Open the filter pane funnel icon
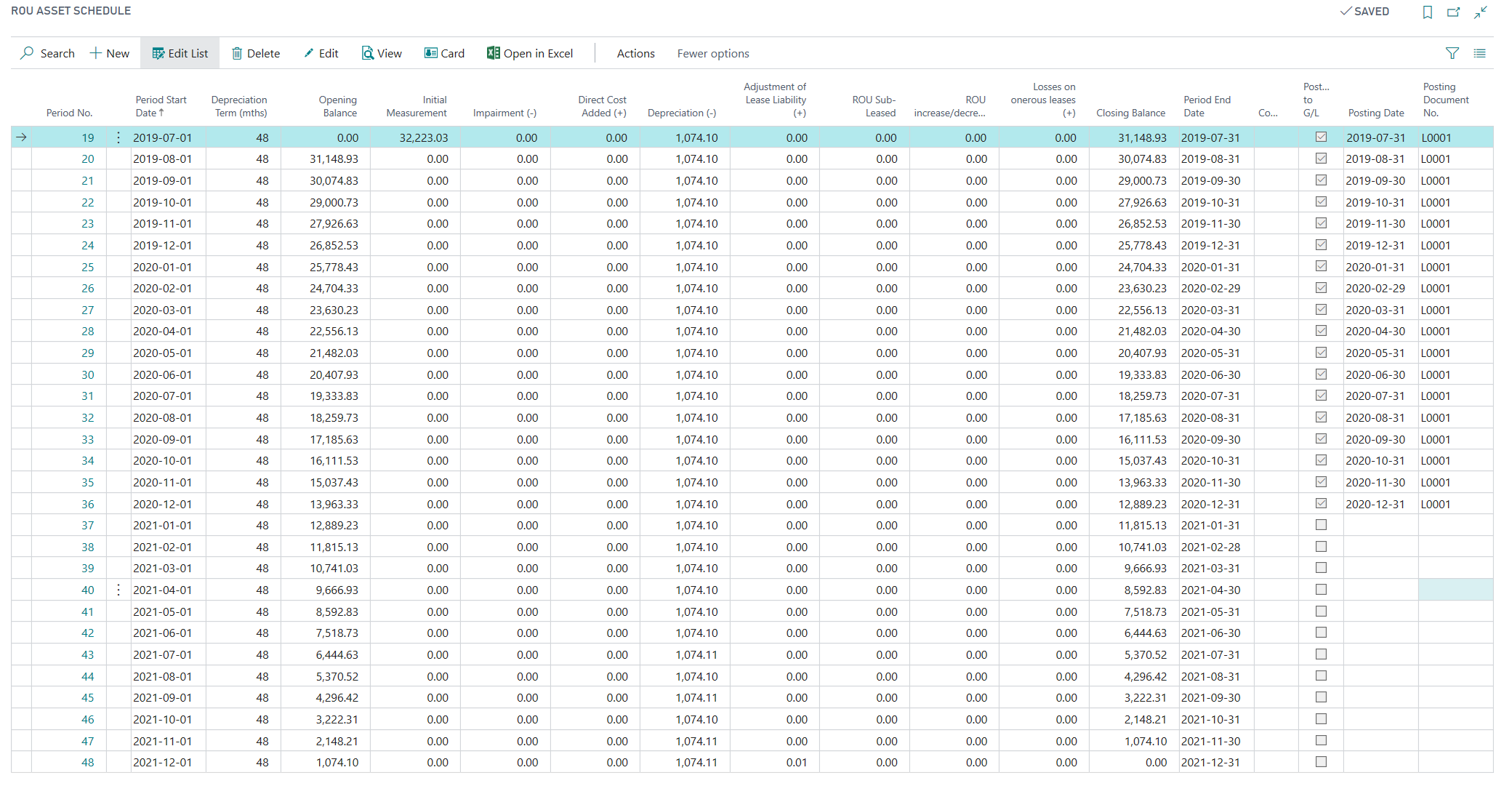 point(1452,53)
